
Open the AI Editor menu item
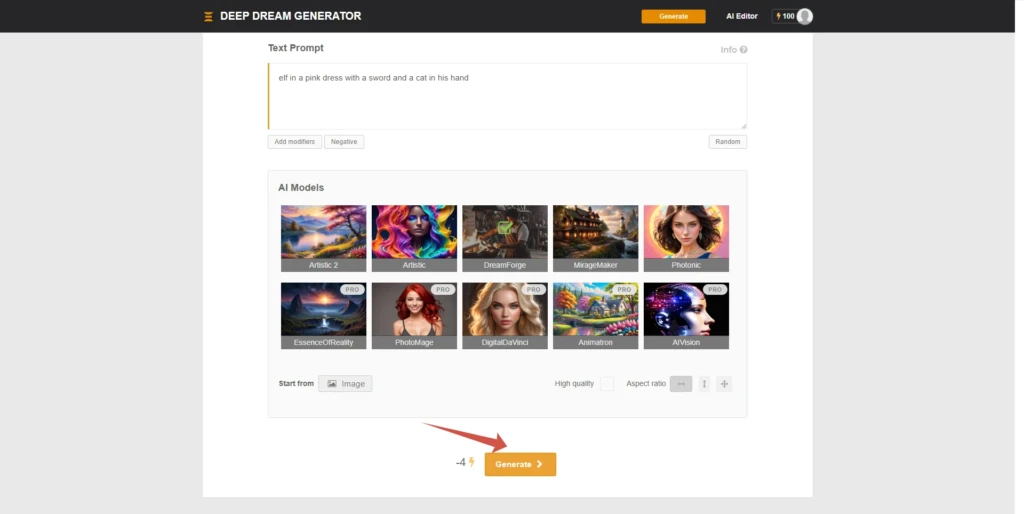pos(742,16)
